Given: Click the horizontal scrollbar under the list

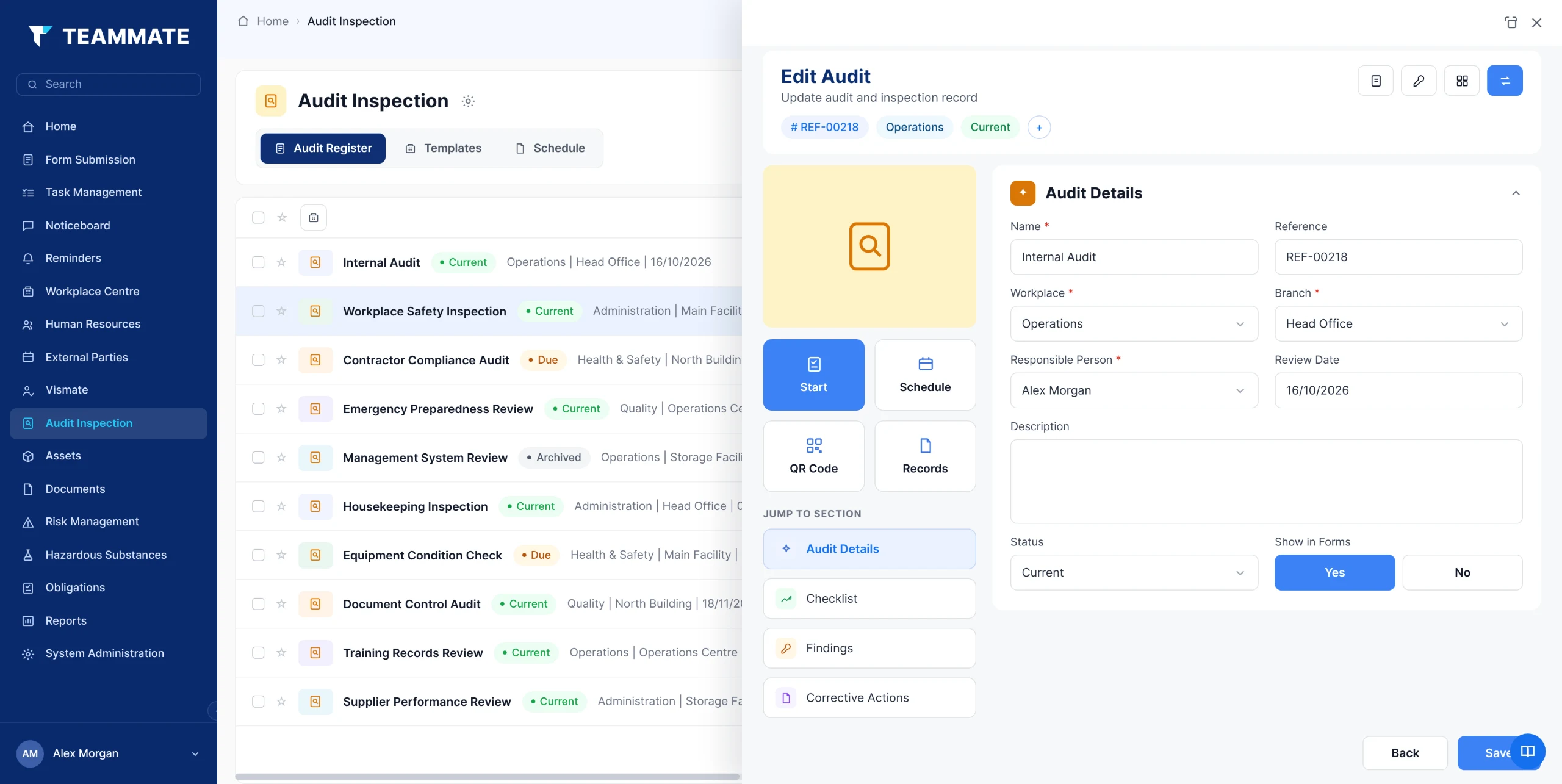Looking at the screenshot, I should coord(487,777).
